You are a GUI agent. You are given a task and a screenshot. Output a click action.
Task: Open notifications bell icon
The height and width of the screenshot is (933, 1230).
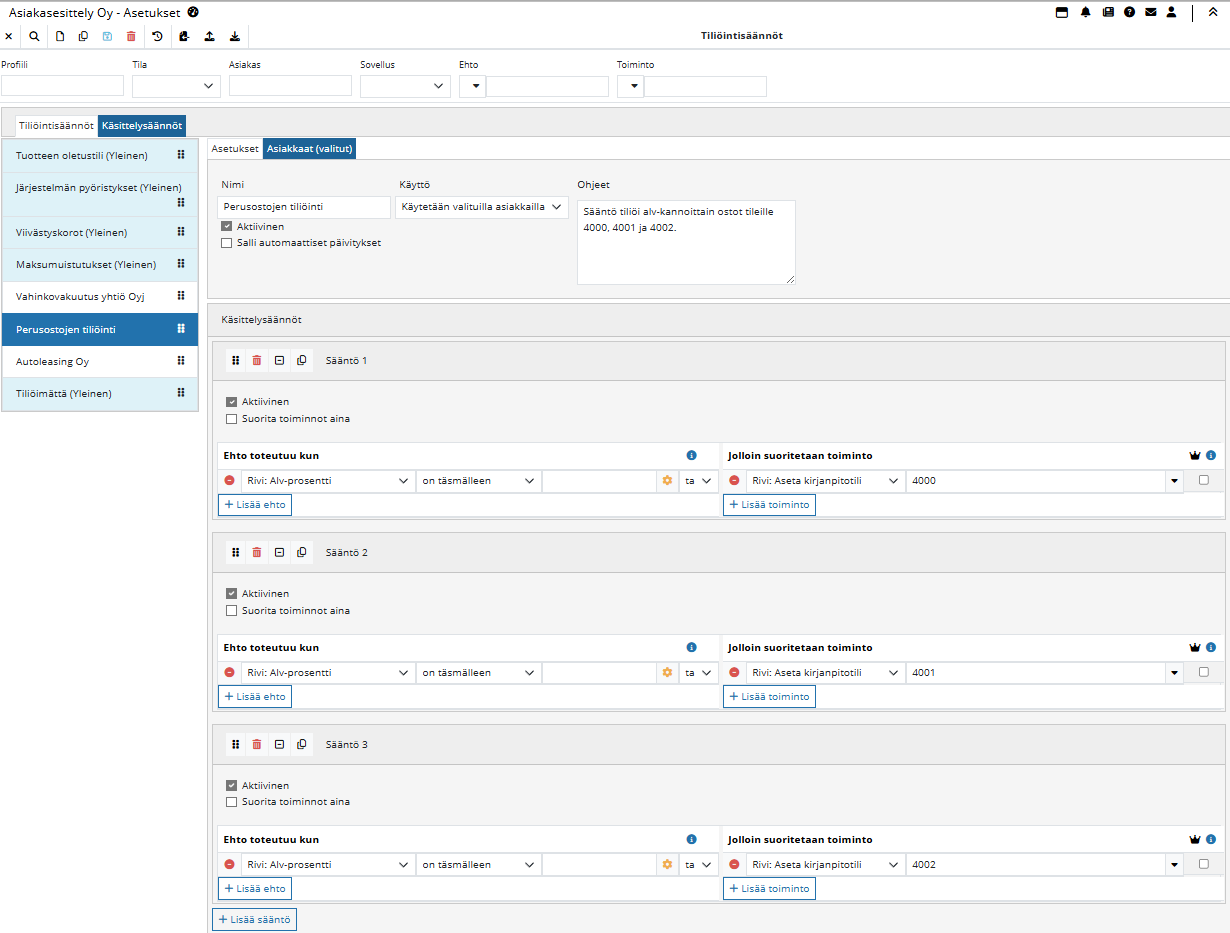[x=1085, y=12]
